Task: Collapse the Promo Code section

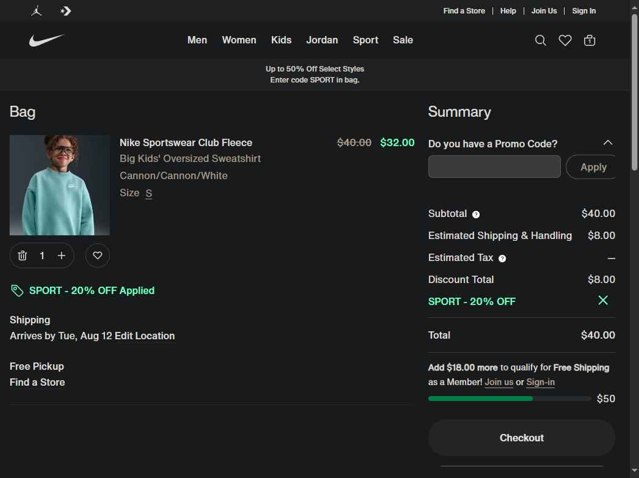Action: (608, 143)
